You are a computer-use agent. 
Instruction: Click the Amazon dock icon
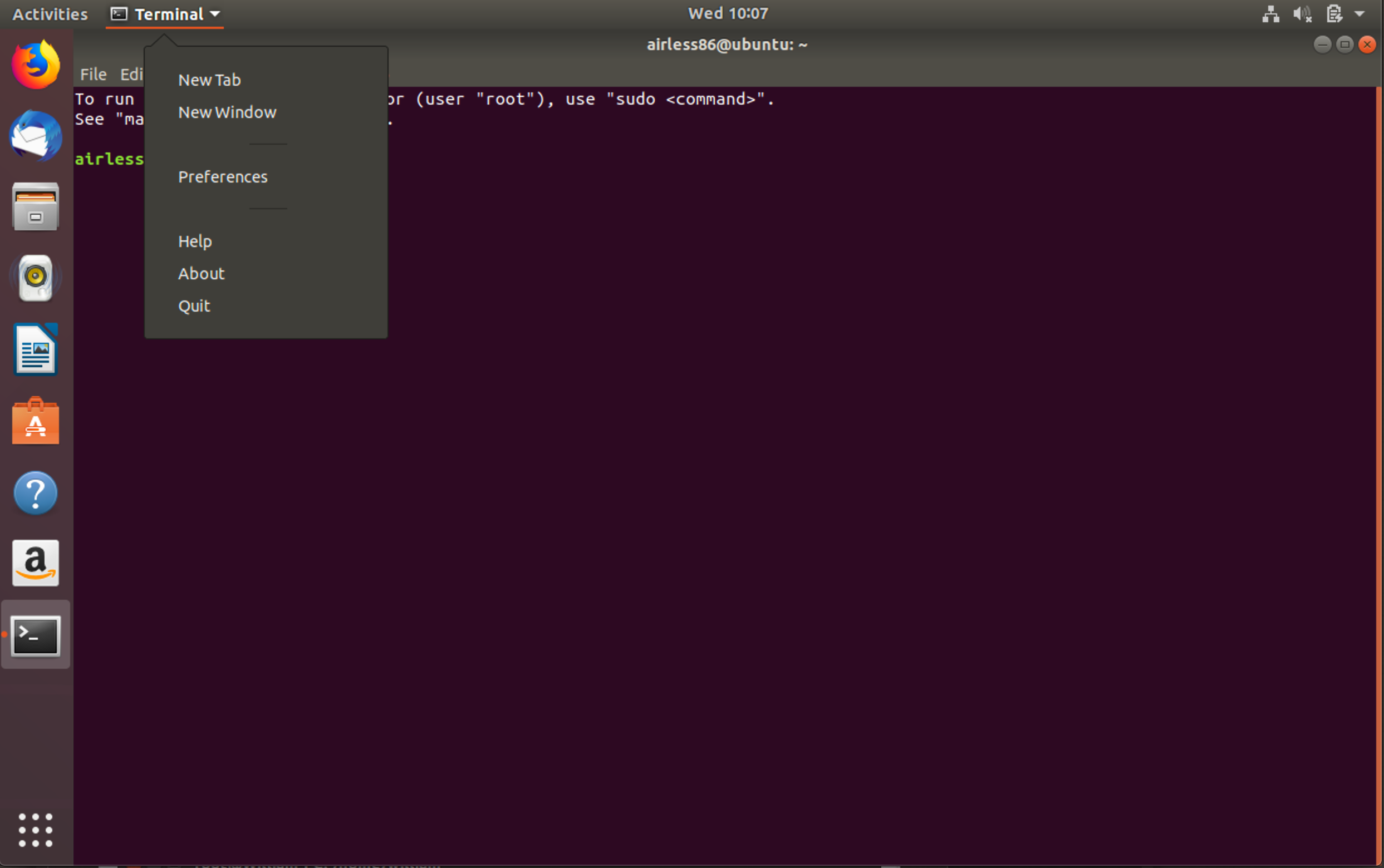[x=36, y=563]
